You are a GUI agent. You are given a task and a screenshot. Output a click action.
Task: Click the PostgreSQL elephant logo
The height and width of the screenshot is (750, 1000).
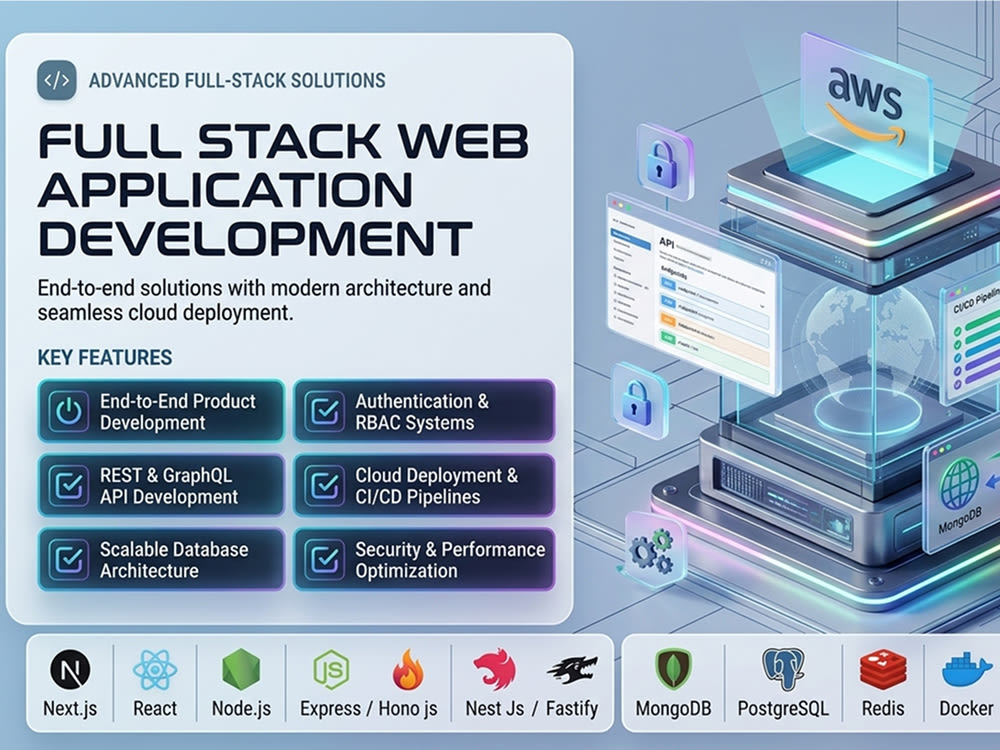[783, 670]
